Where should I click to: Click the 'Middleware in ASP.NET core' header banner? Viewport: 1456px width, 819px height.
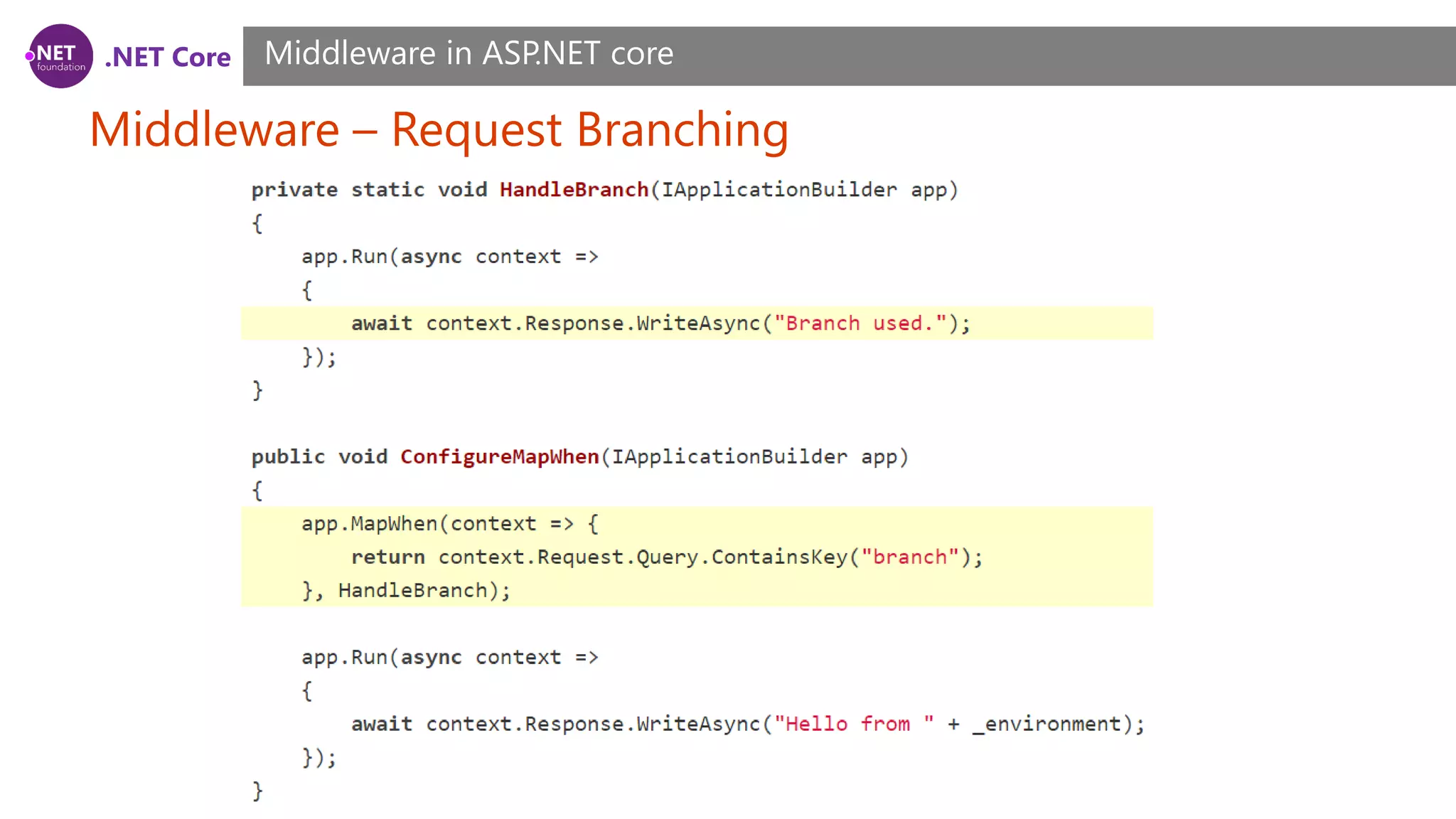[x=849, y=56]
